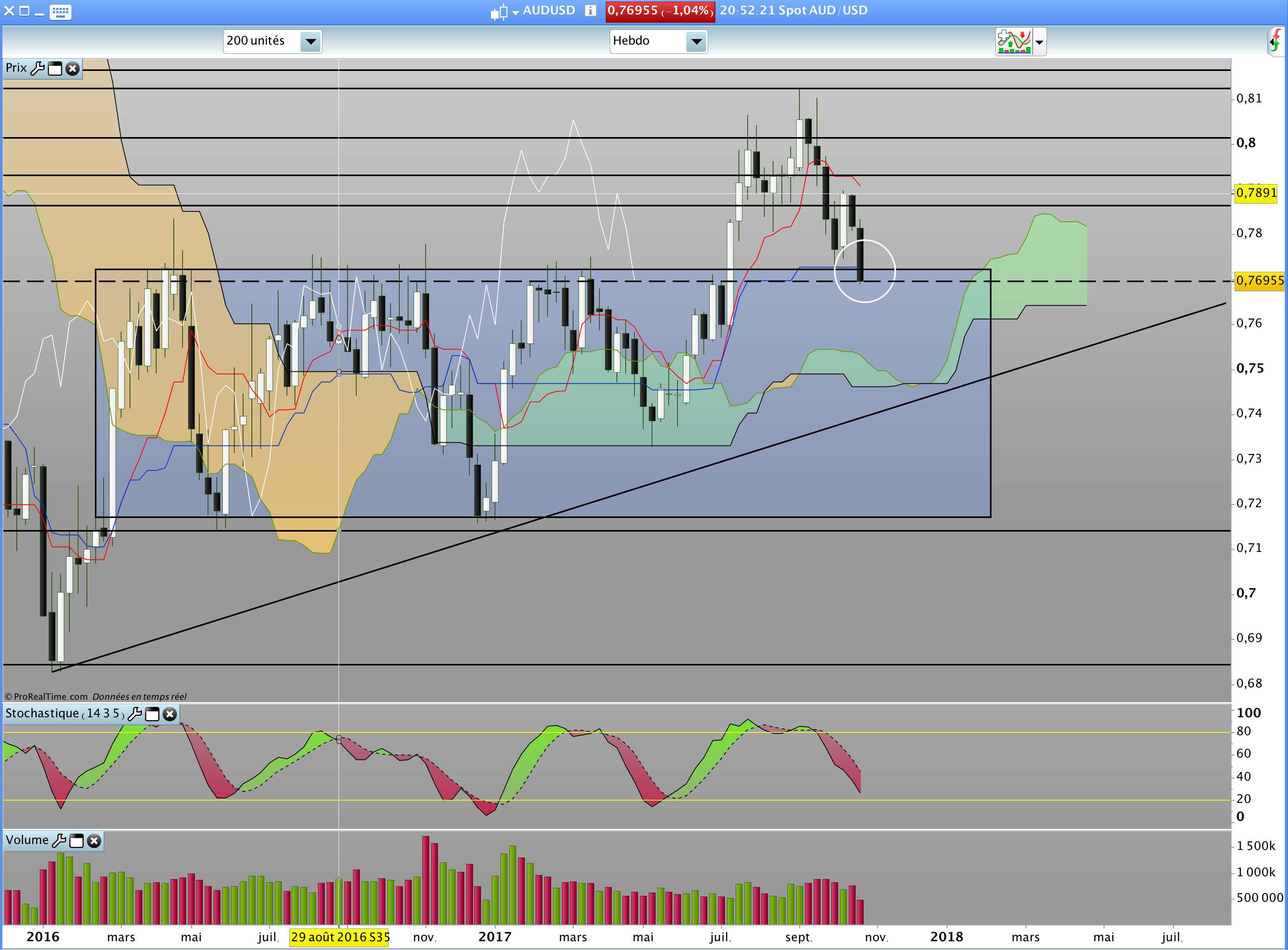1288x950 pixels.
Task: Open the on-screen keyboard shortcut icon
Action: [x=61, y=12]
